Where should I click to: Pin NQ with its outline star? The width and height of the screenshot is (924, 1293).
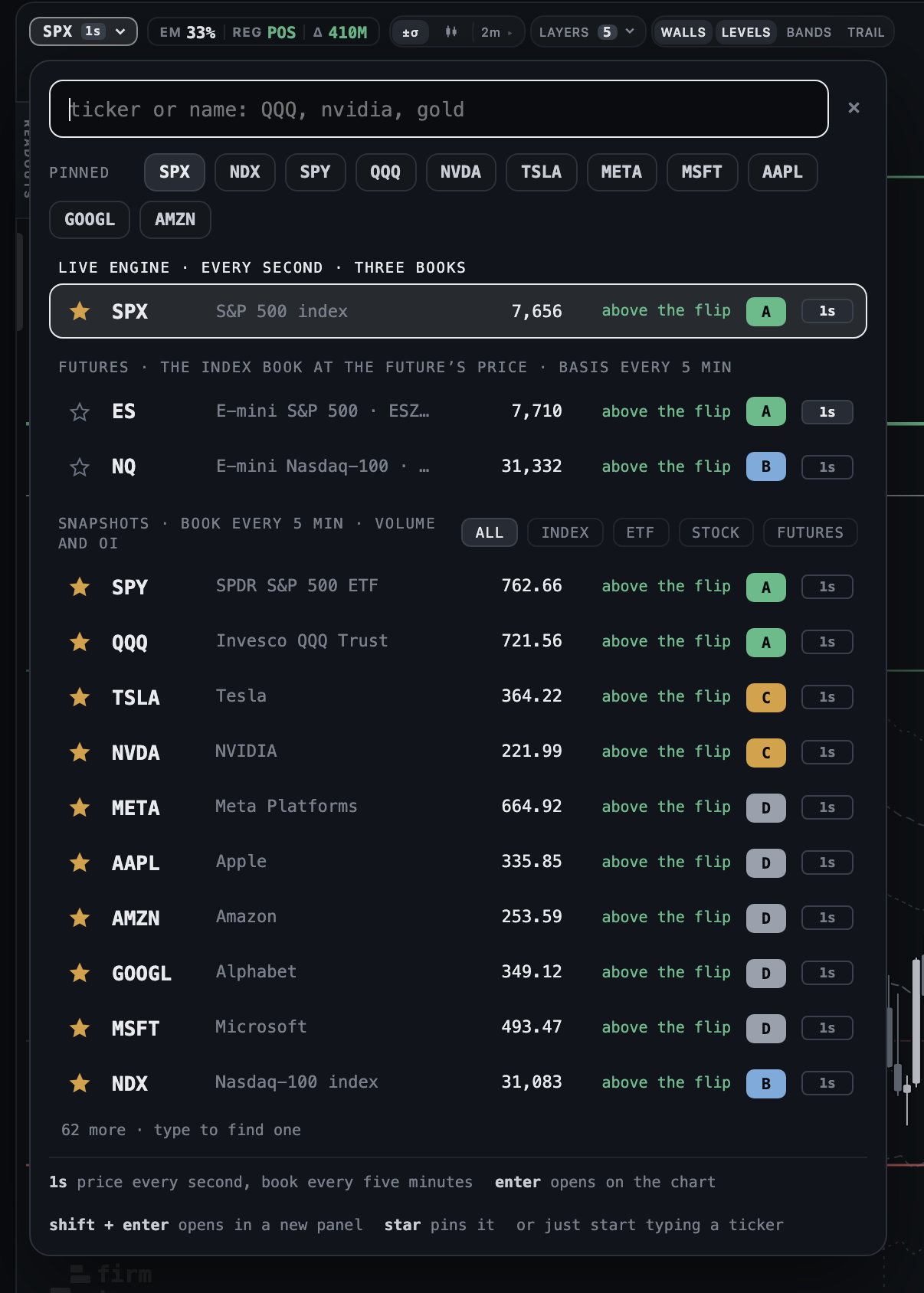tap(80, 467)
